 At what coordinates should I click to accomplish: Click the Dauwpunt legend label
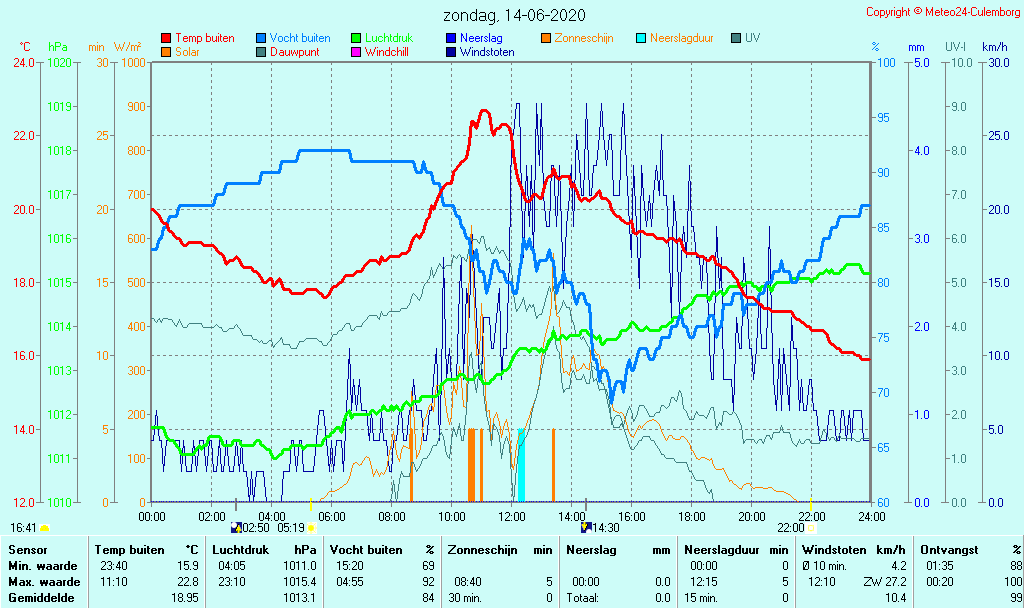(x=295, y=52)
